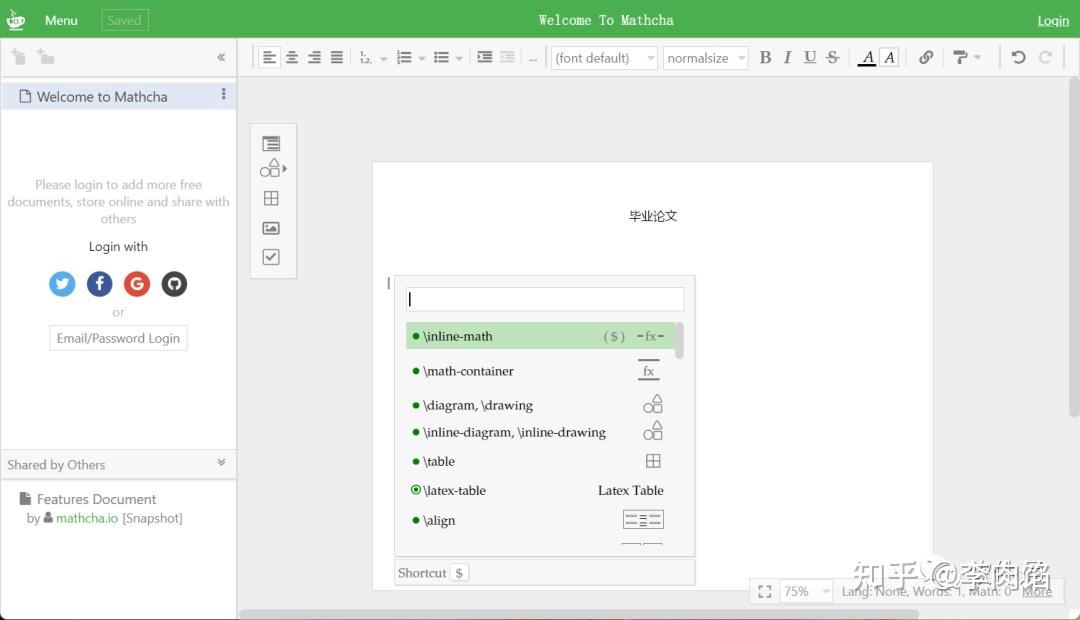
Task: Choose the \inline-diagram, \inline-drawing command
Action: coord(541,433)
